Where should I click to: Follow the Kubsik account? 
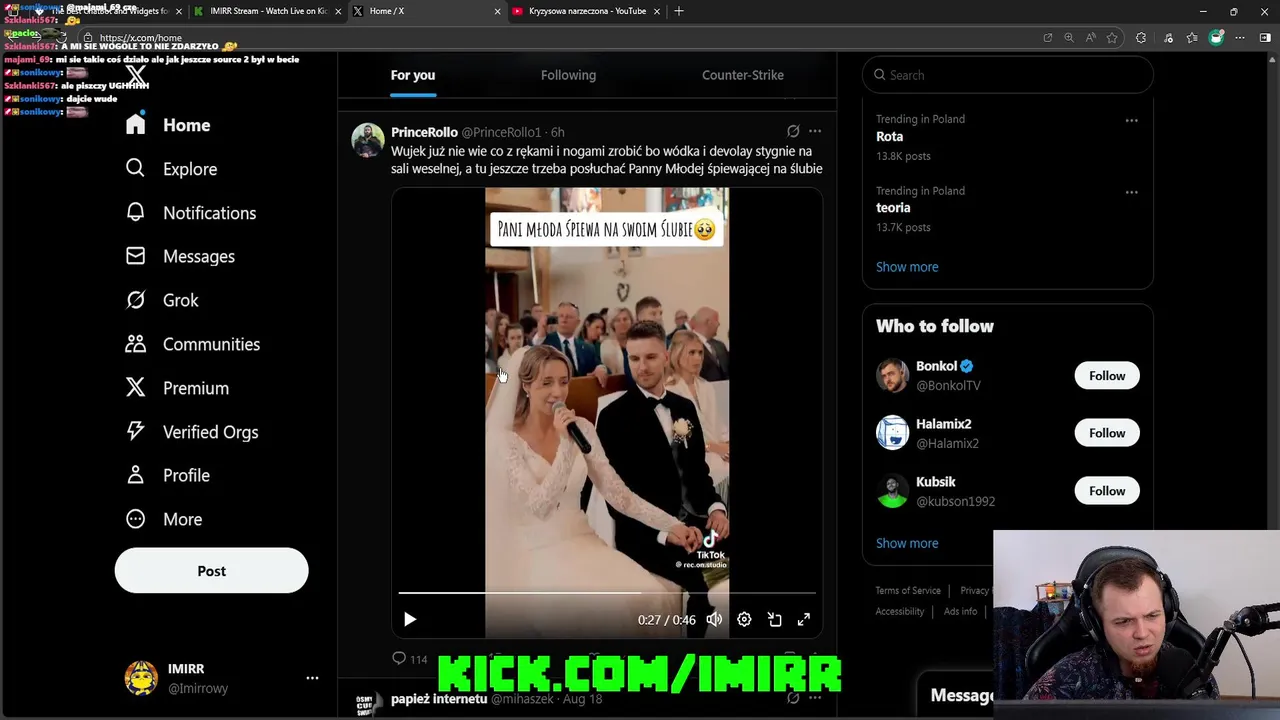1107,491
